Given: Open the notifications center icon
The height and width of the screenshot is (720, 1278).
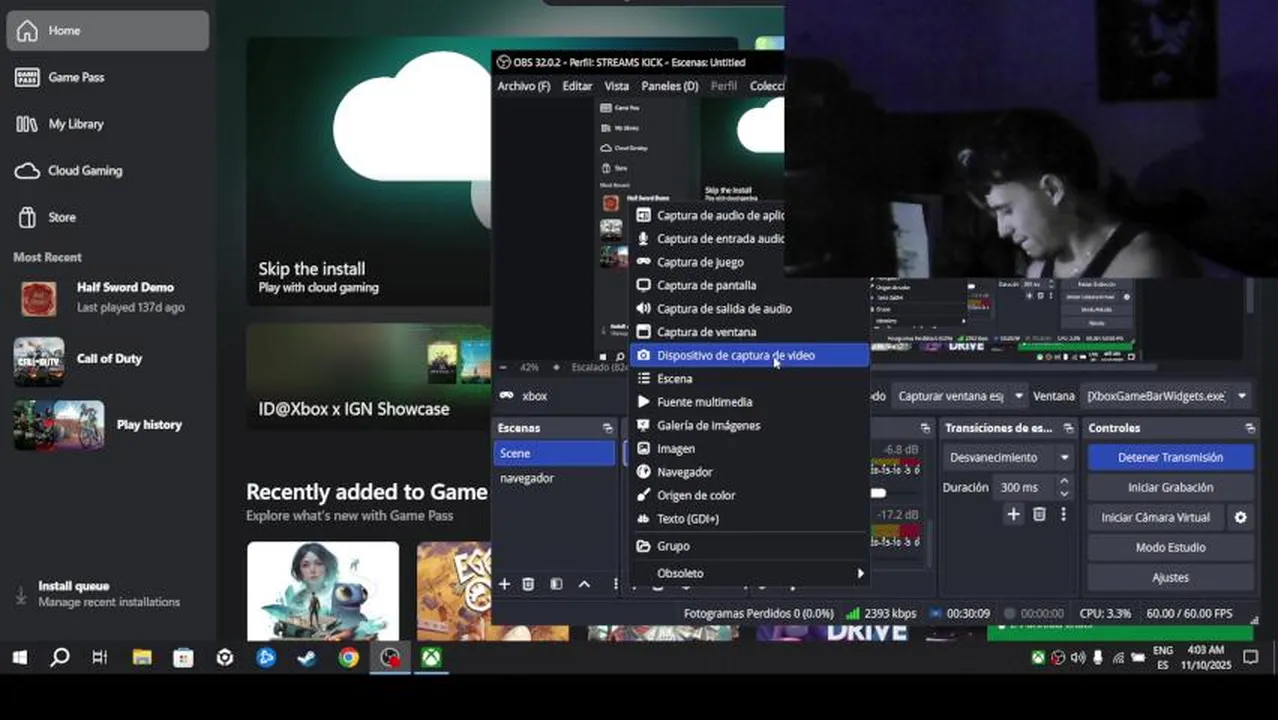Looking at the screenshot, I should pos(1250,657).
